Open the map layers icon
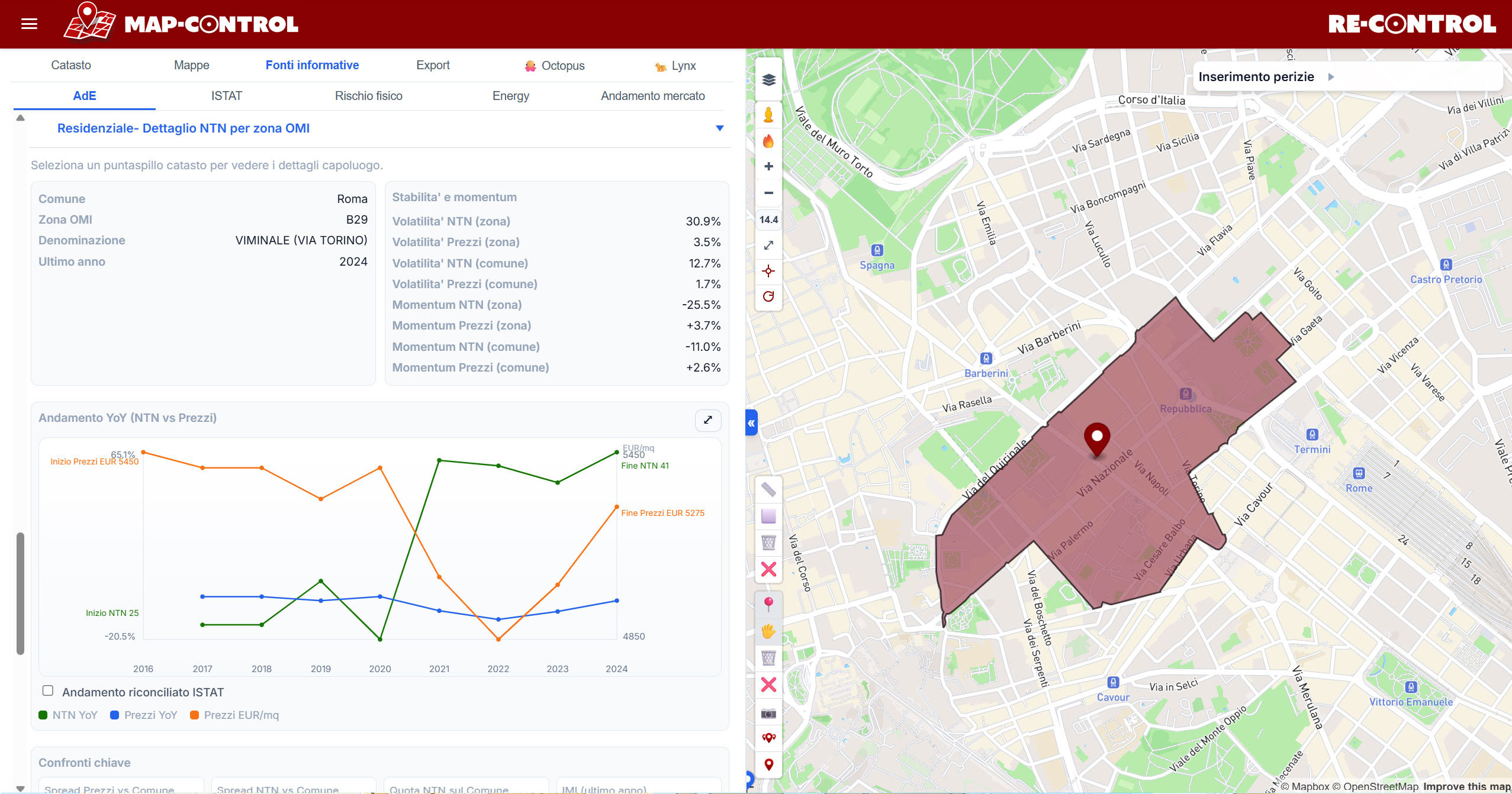 pyautogui.click(x=768, y=80)
